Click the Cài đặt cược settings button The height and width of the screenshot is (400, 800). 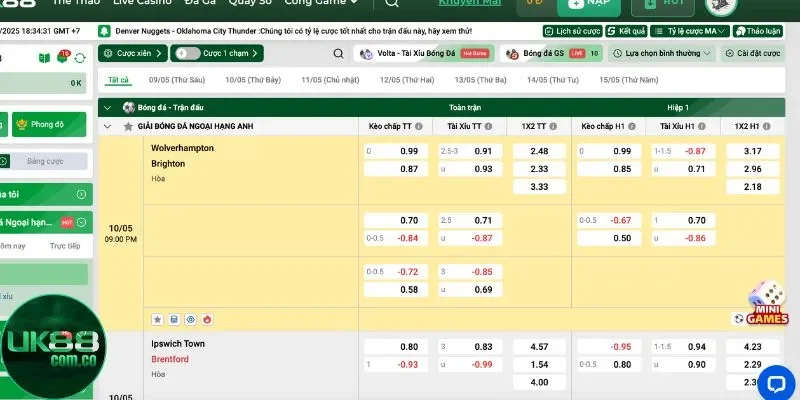click(753, 54)
